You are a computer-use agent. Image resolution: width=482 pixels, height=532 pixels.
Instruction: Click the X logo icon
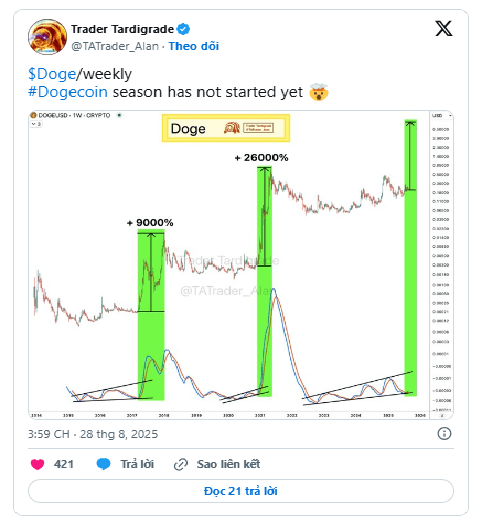(444, 28)
